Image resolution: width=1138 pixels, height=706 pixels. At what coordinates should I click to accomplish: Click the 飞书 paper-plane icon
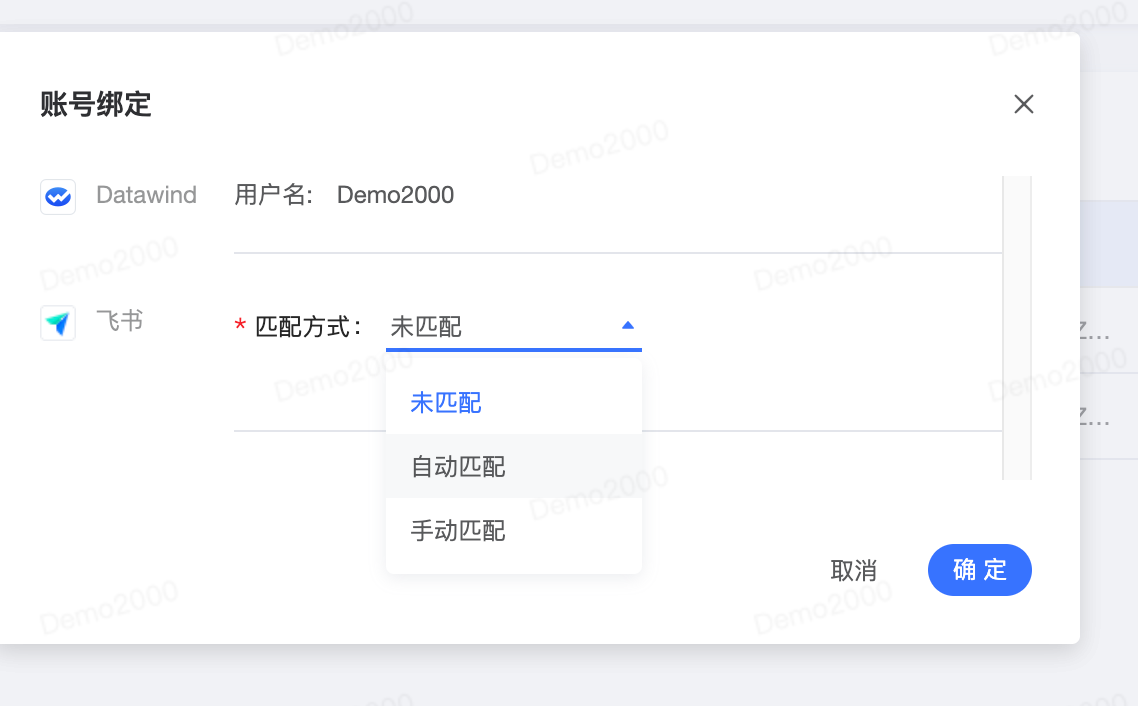point(58,323)
